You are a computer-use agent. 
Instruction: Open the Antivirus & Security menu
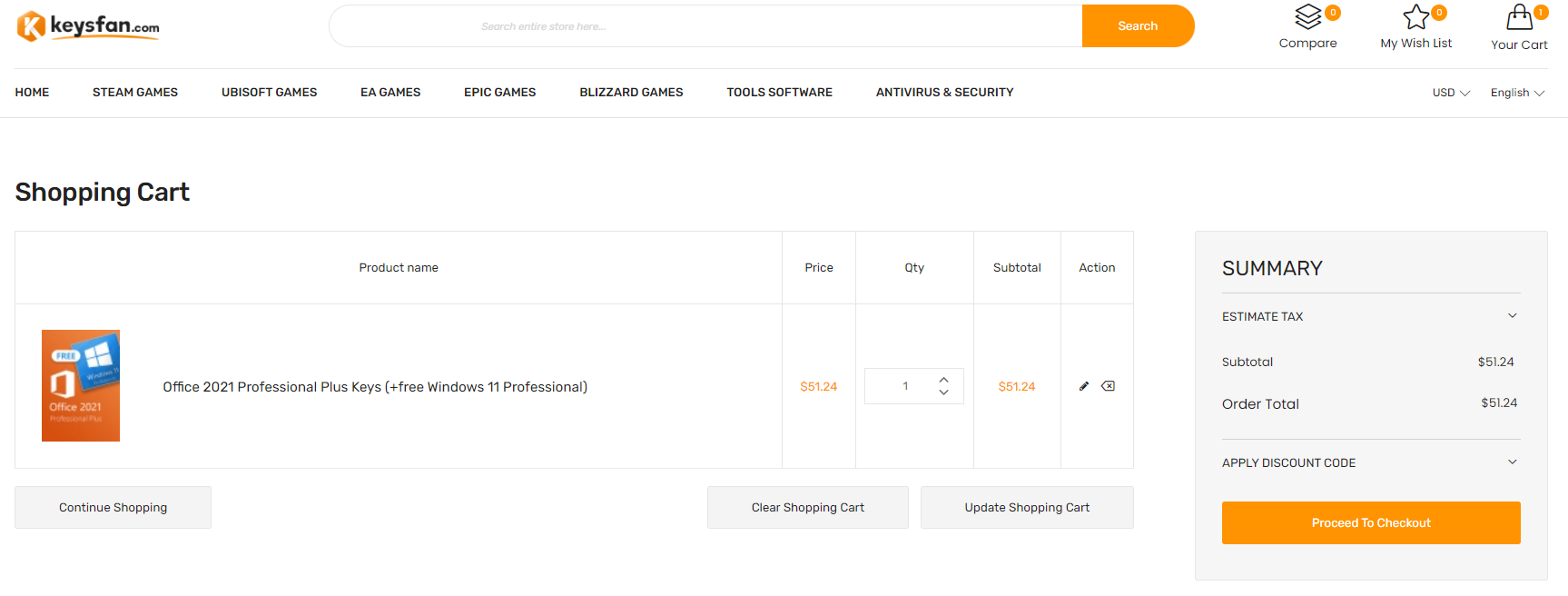click(x=944, y=93)
